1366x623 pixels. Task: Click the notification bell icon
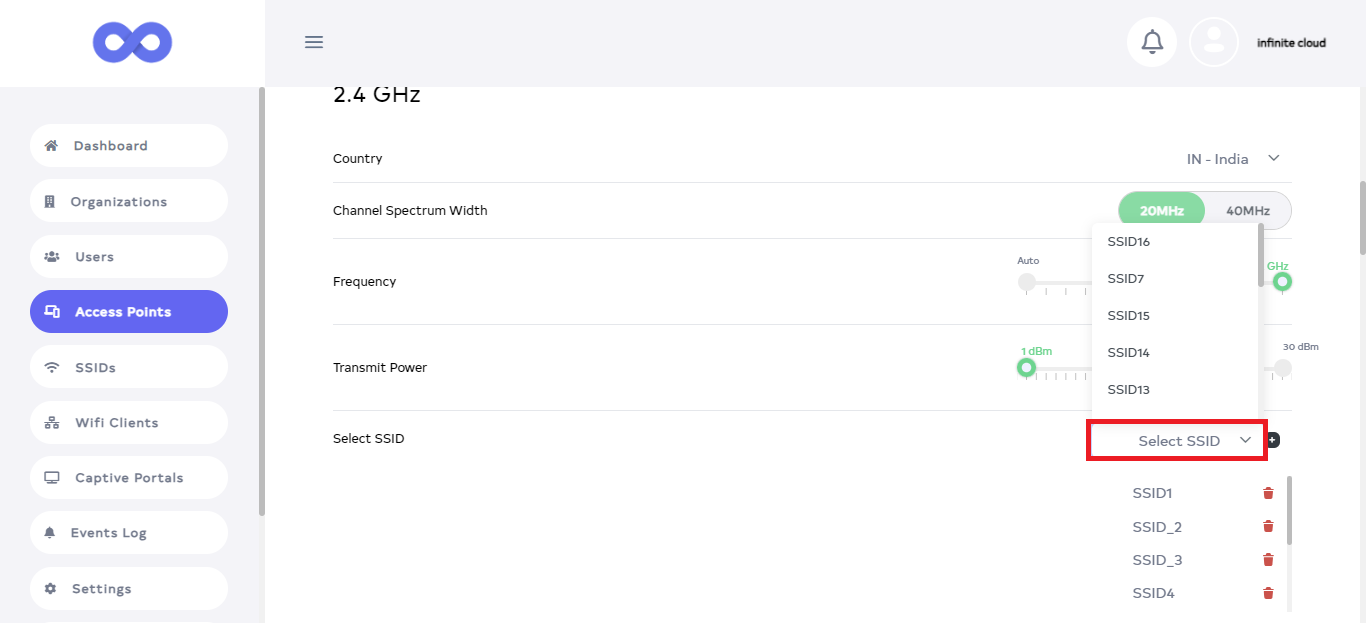click(1152, 42)
